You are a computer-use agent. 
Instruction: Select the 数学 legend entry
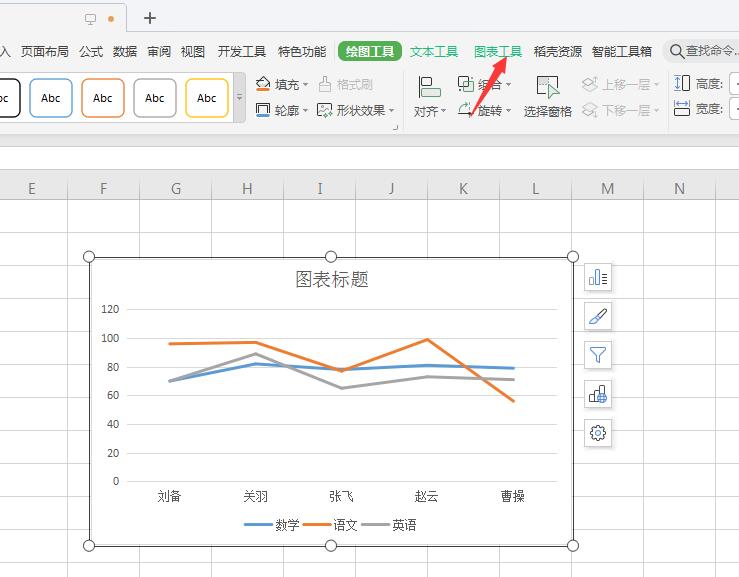[x=272, y=525]
